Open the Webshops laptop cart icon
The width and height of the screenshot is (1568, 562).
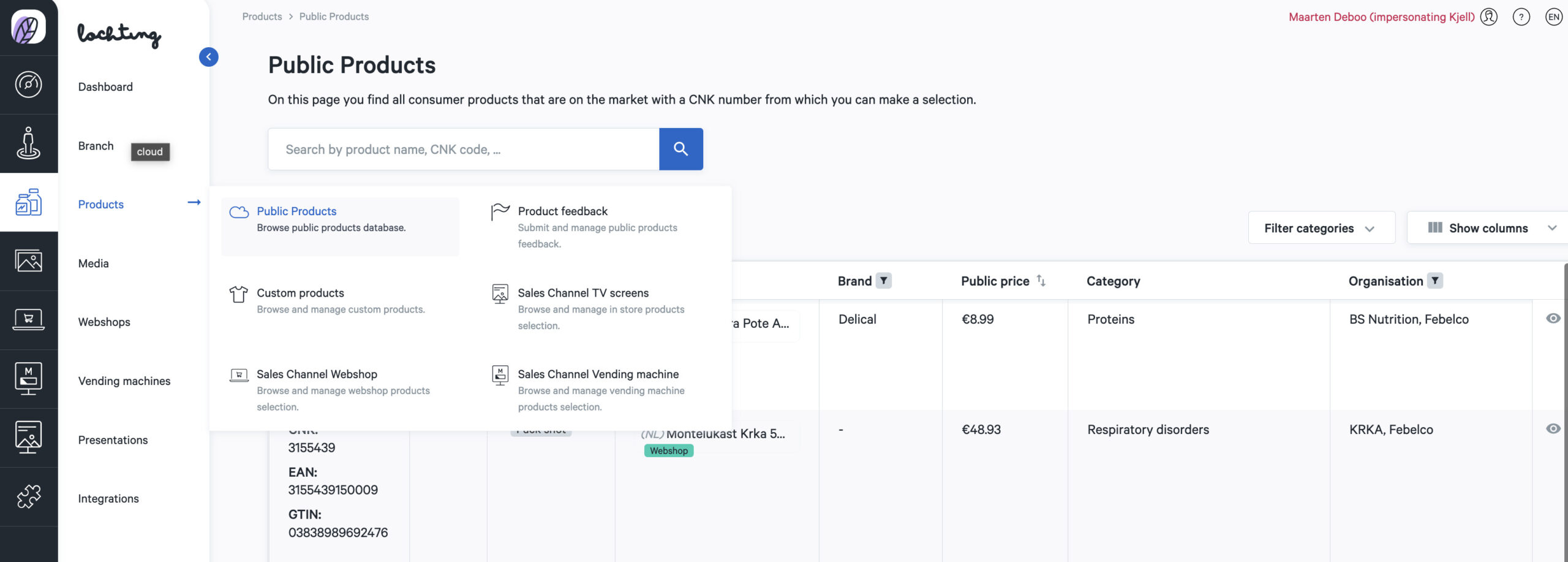pyautogui.click(x=28, y=320)
